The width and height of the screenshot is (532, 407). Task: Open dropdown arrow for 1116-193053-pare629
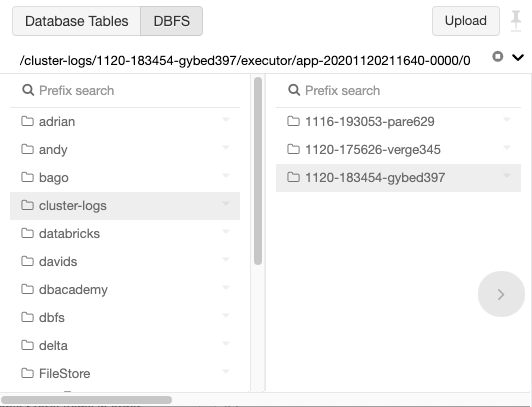pyautogui.click(x=507, y=119)
